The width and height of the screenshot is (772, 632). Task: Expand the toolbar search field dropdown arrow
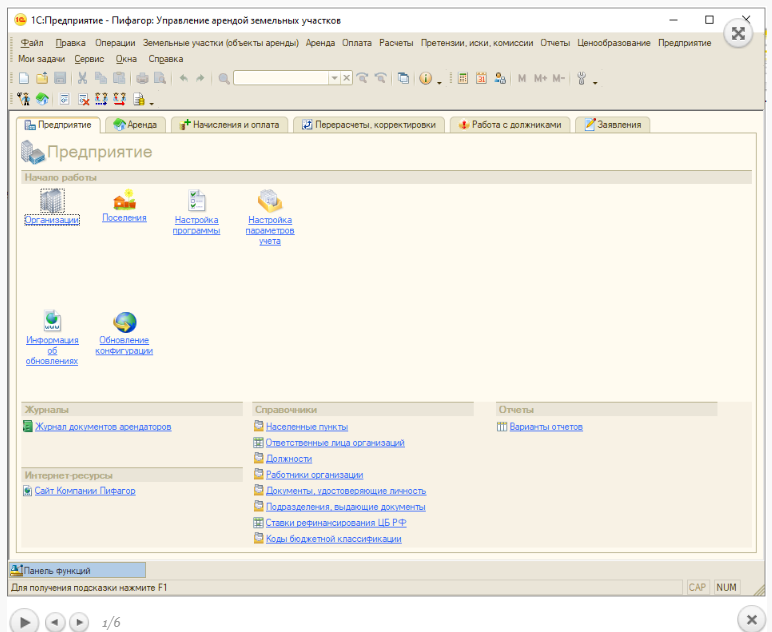(x=334, y=78)
